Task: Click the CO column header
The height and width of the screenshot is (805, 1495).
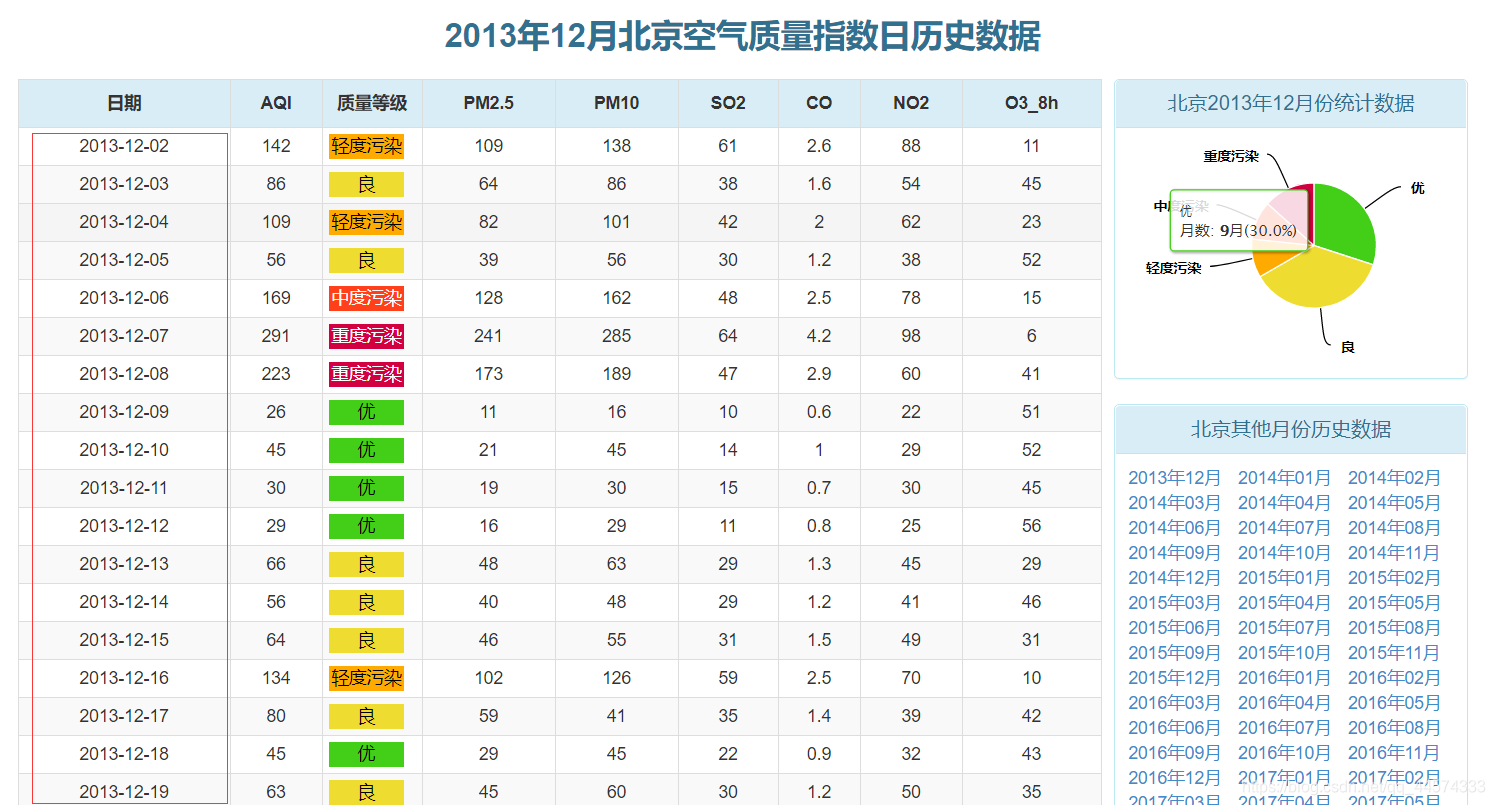Action: coord(819,103)
